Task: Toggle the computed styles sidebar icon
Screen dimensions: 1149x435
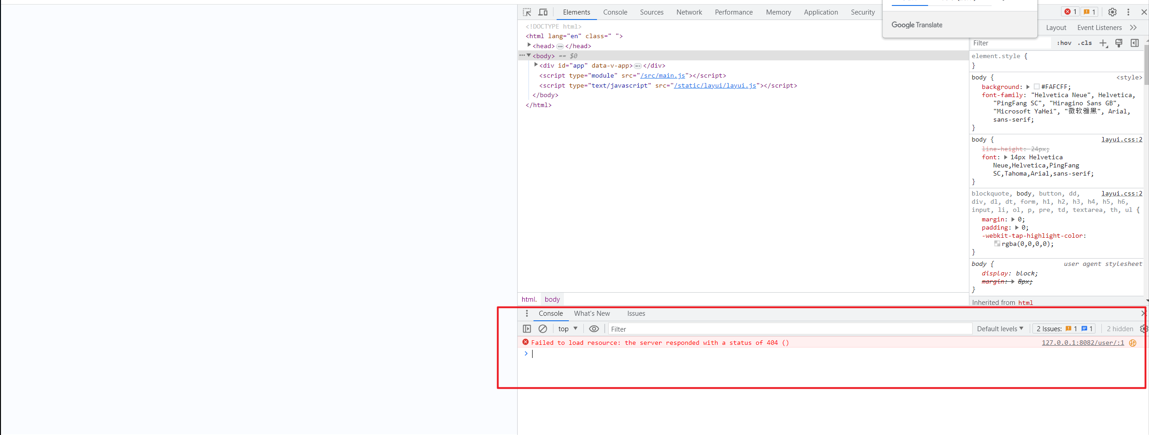Action: point(1134,43)
